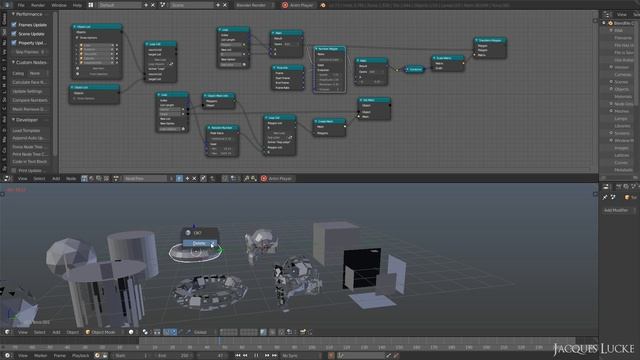Expand the Objects row in the outliner
Viewport: 640px width, 360px height.
pos(611,89)
